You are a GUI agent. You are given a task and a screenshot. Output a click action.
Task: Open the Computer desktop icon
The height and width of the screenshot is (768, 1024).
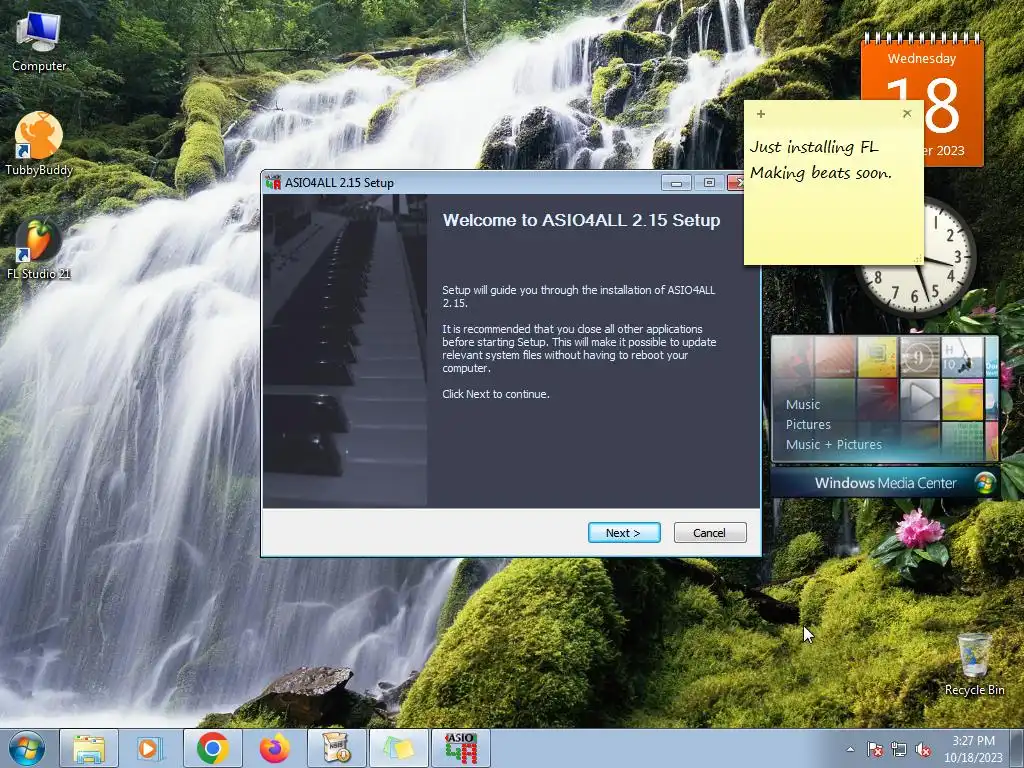click(39, 40)
